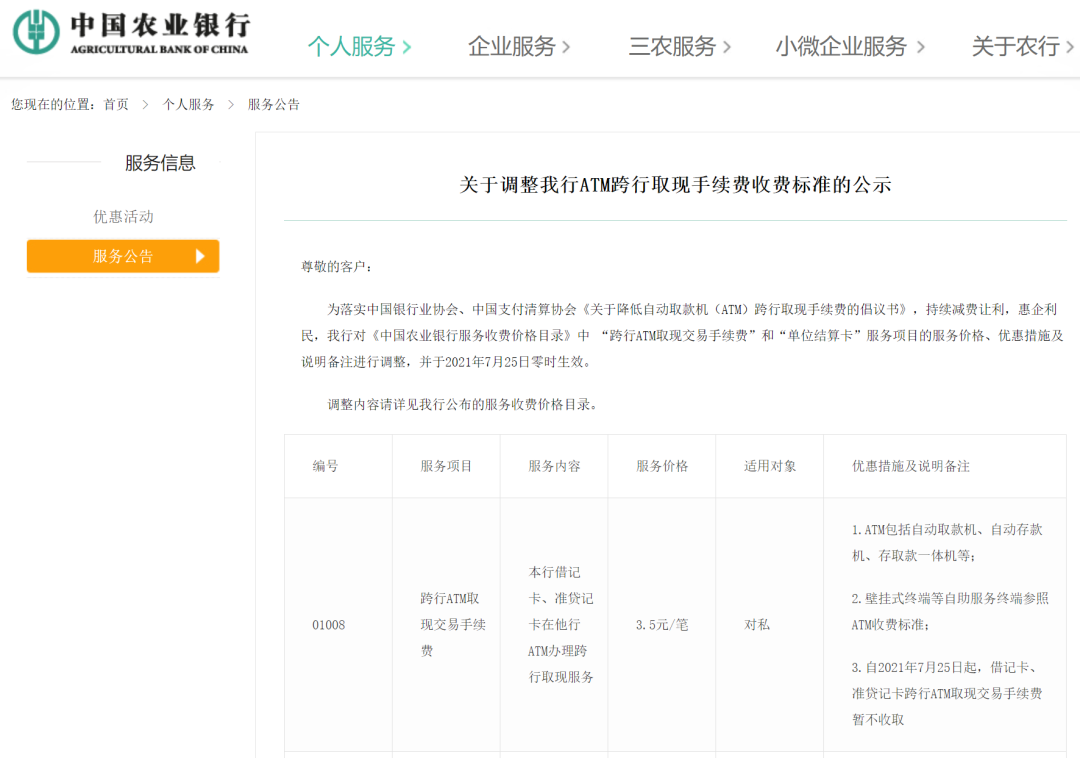
Task: Open the 三农服务 menu
Action: point(672,46)
